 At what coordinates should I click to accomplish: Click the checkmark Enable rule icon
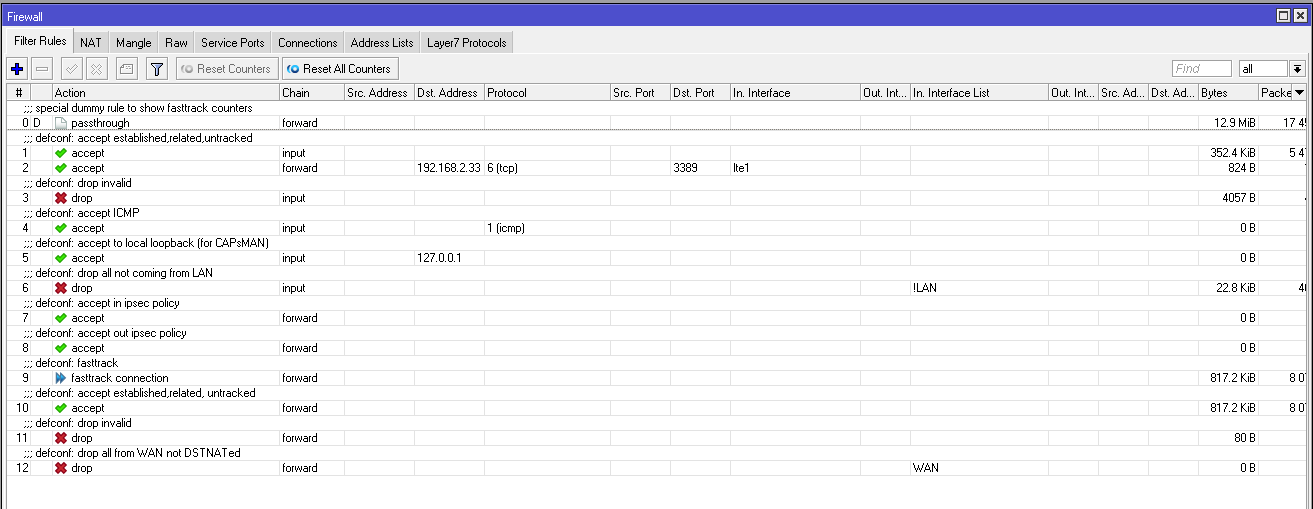71,69
